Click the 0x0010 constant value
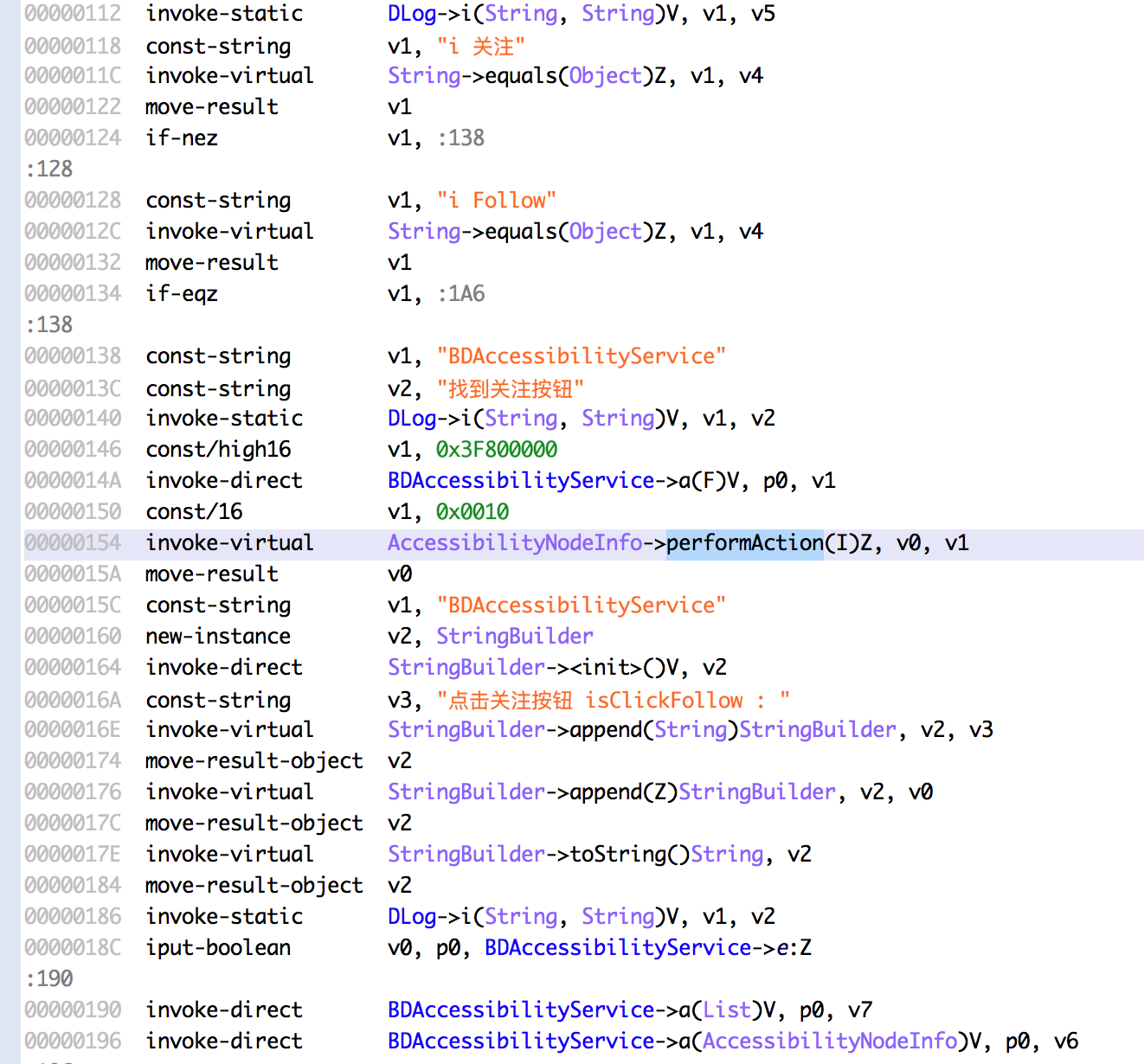 tap(472, 512)
